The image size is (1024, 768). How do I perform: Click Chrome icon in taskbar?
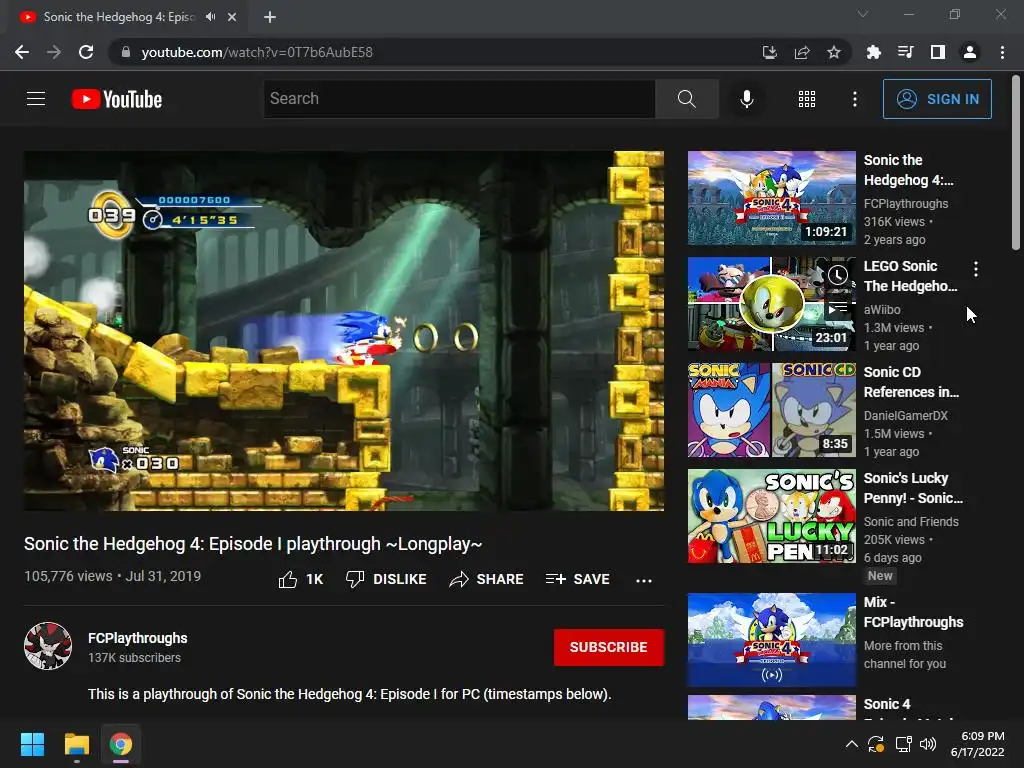click(121, 744)
